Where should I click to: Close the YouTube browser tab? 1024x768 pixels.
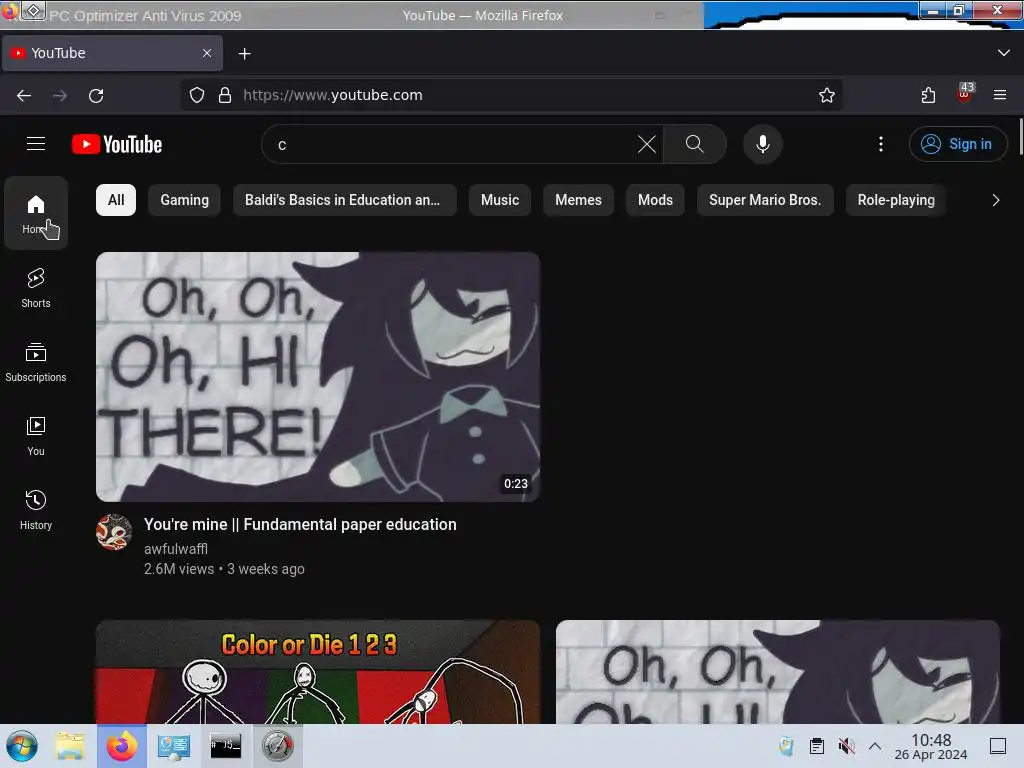[x=207, y=53]
